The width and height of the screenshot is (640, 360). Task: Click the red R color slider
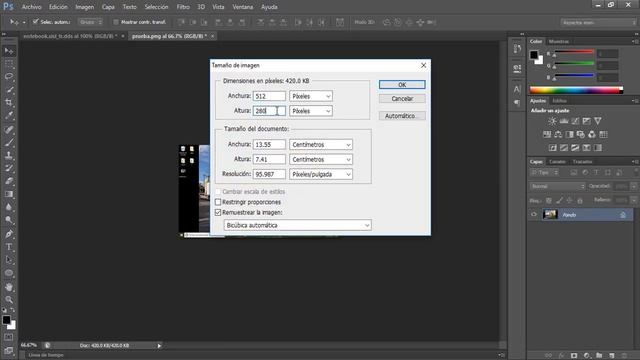573,52
